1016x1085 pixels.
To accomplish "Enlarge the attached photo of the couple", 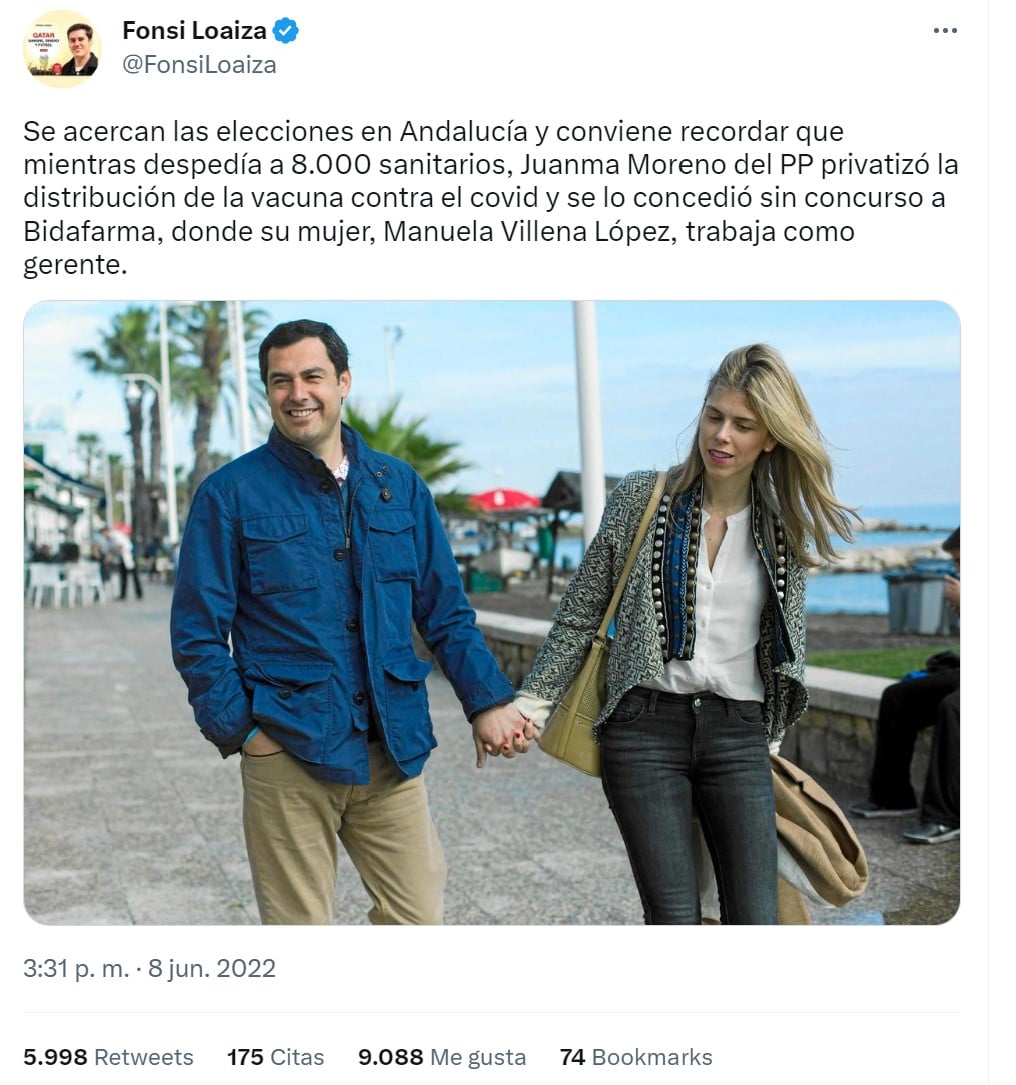I will coord(491,612).
